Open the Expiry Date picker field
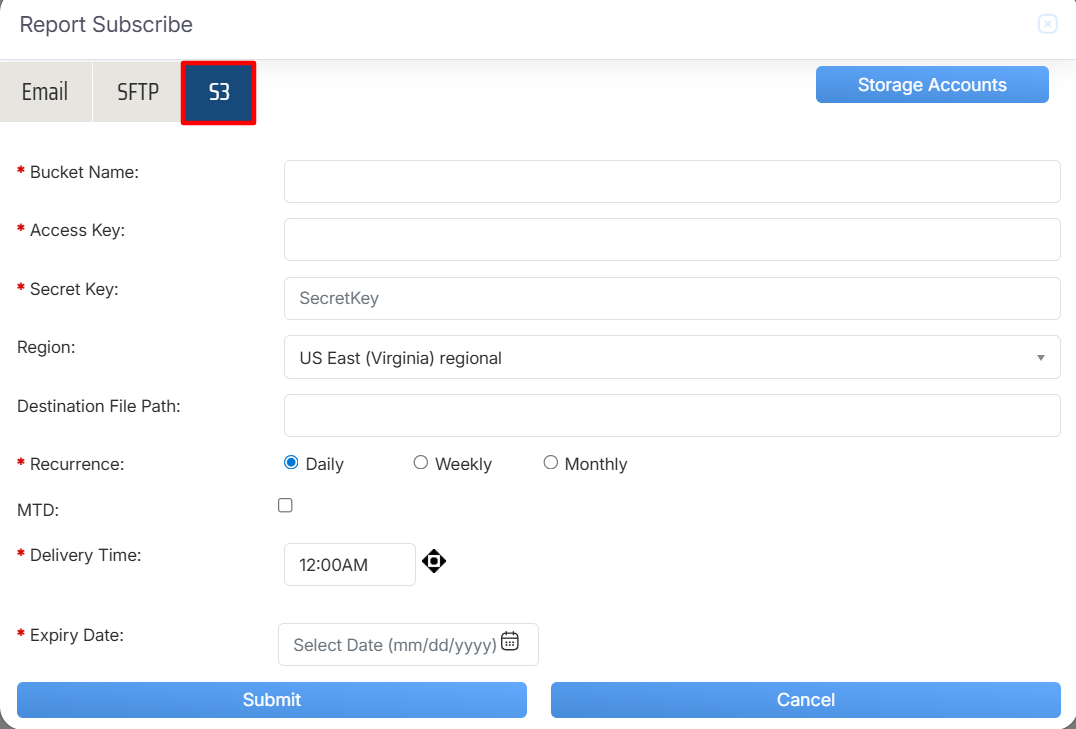Image resolution: width=1076 pixels, height=729 pixels. click(395, 645)
